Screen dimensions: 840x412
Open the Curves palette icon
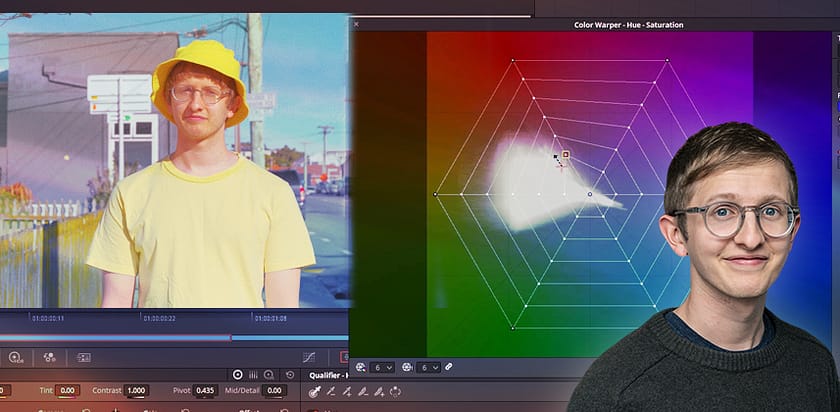click(309, 357)
